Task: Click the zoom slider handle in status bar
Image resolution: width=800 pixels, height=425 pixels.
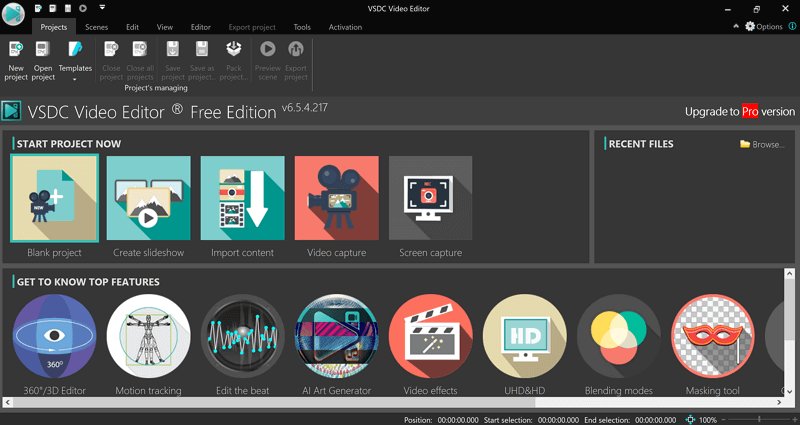Action: pyautogui.click(x=759, y=419)
